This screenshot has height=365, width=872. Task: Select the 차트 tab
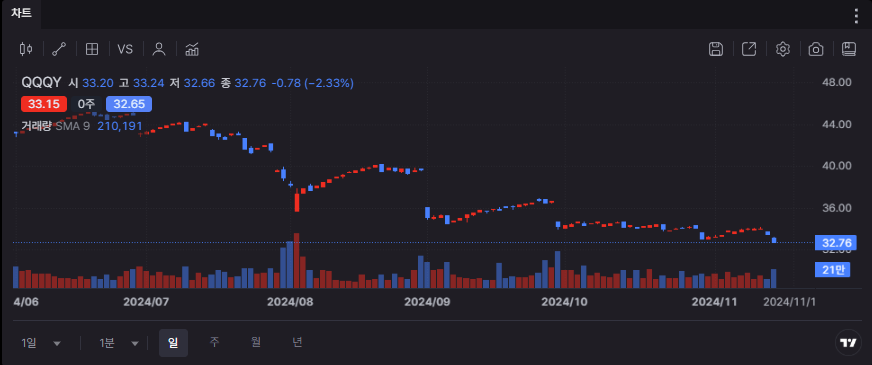[21, 14]
